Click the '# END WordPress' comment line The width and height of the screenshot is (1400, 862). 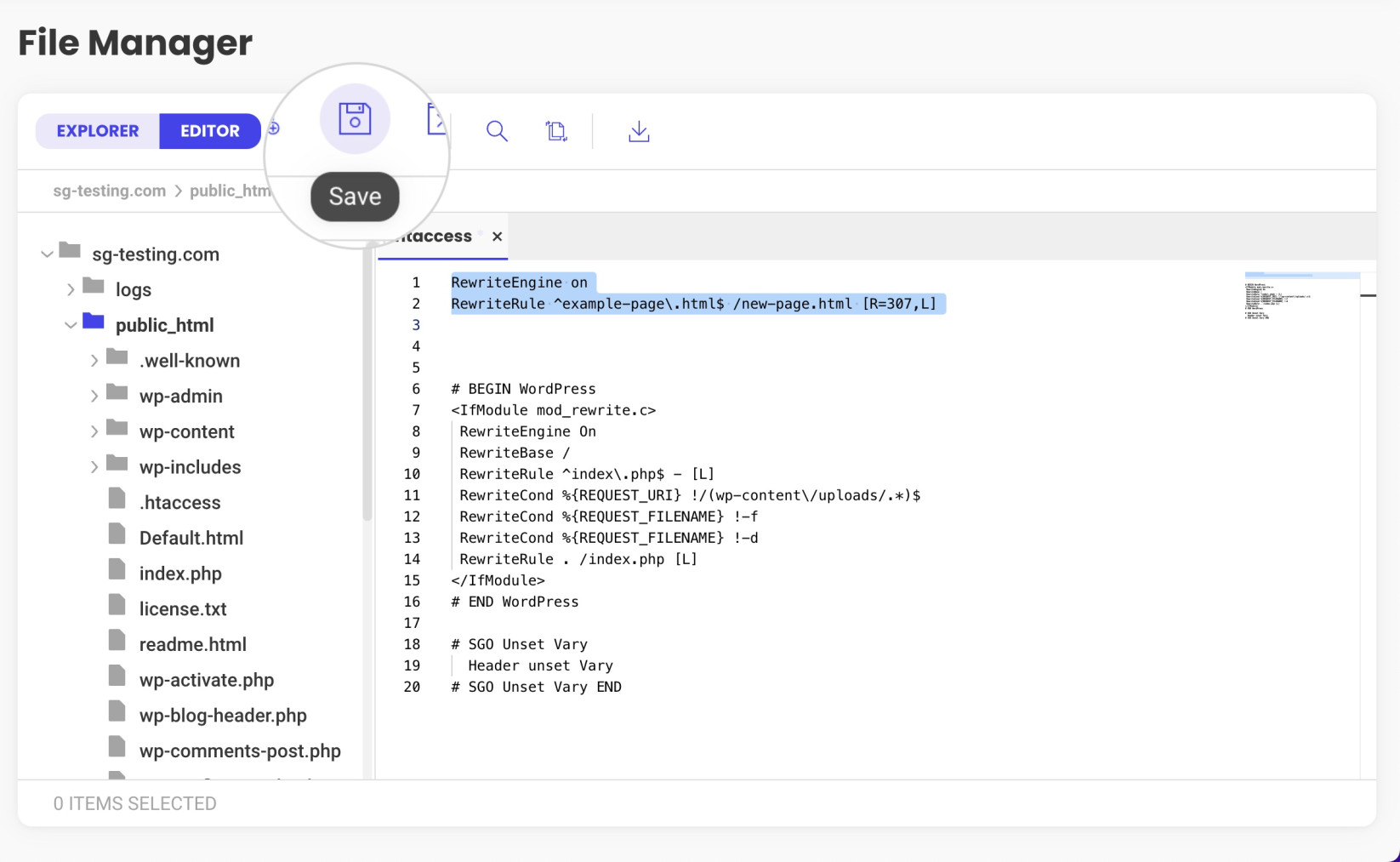[x=515, y=602]
